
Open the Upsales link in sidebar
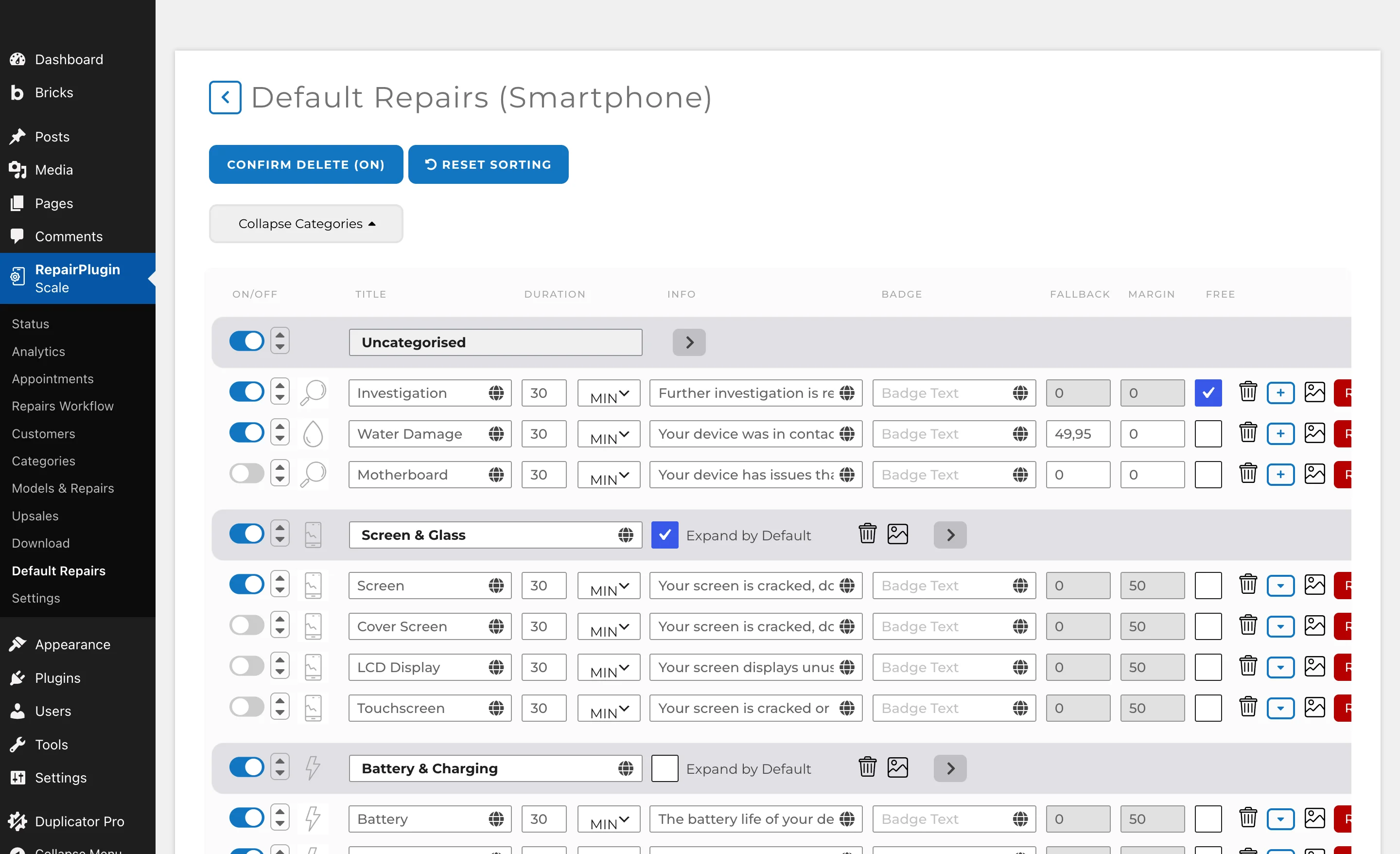(x=35, y=516)
